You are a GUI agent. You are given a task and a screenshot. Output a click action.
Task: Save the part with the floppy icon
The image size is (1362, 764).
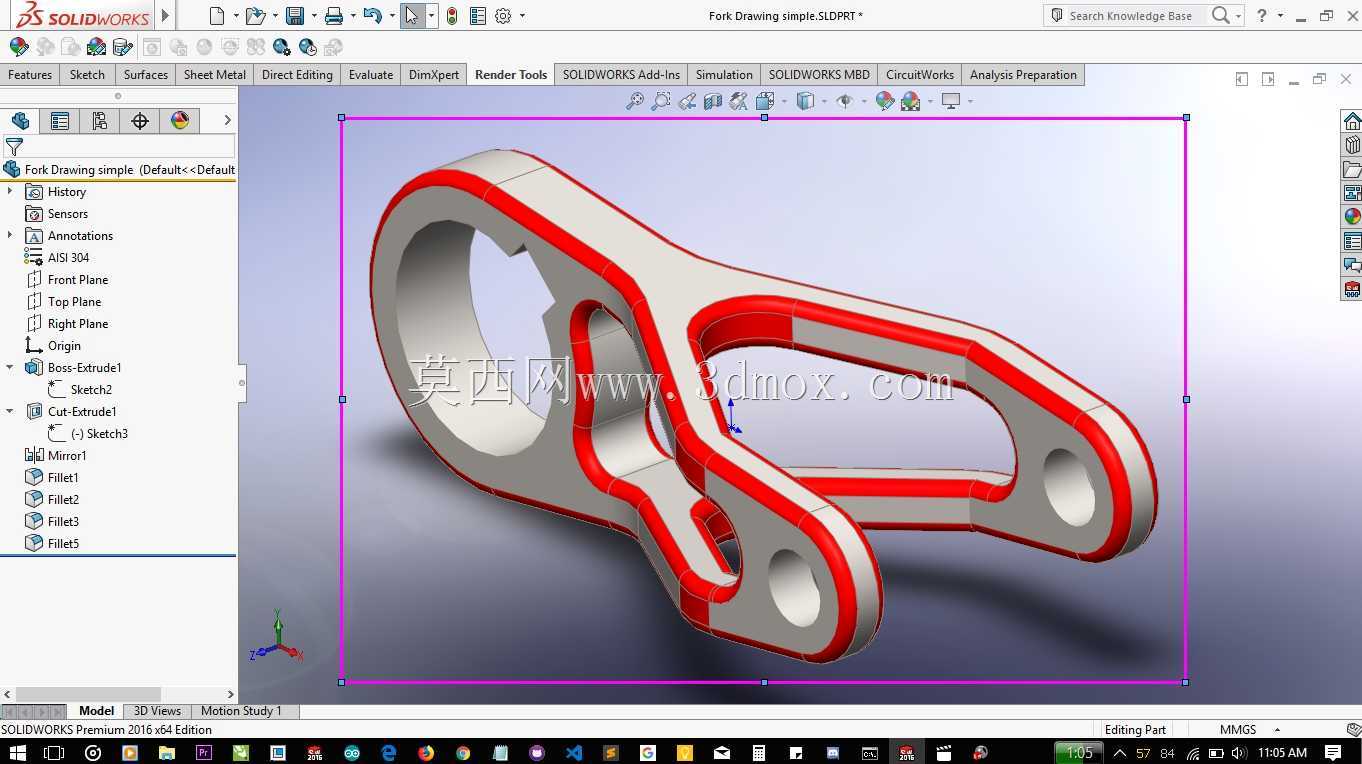point(294,15)
